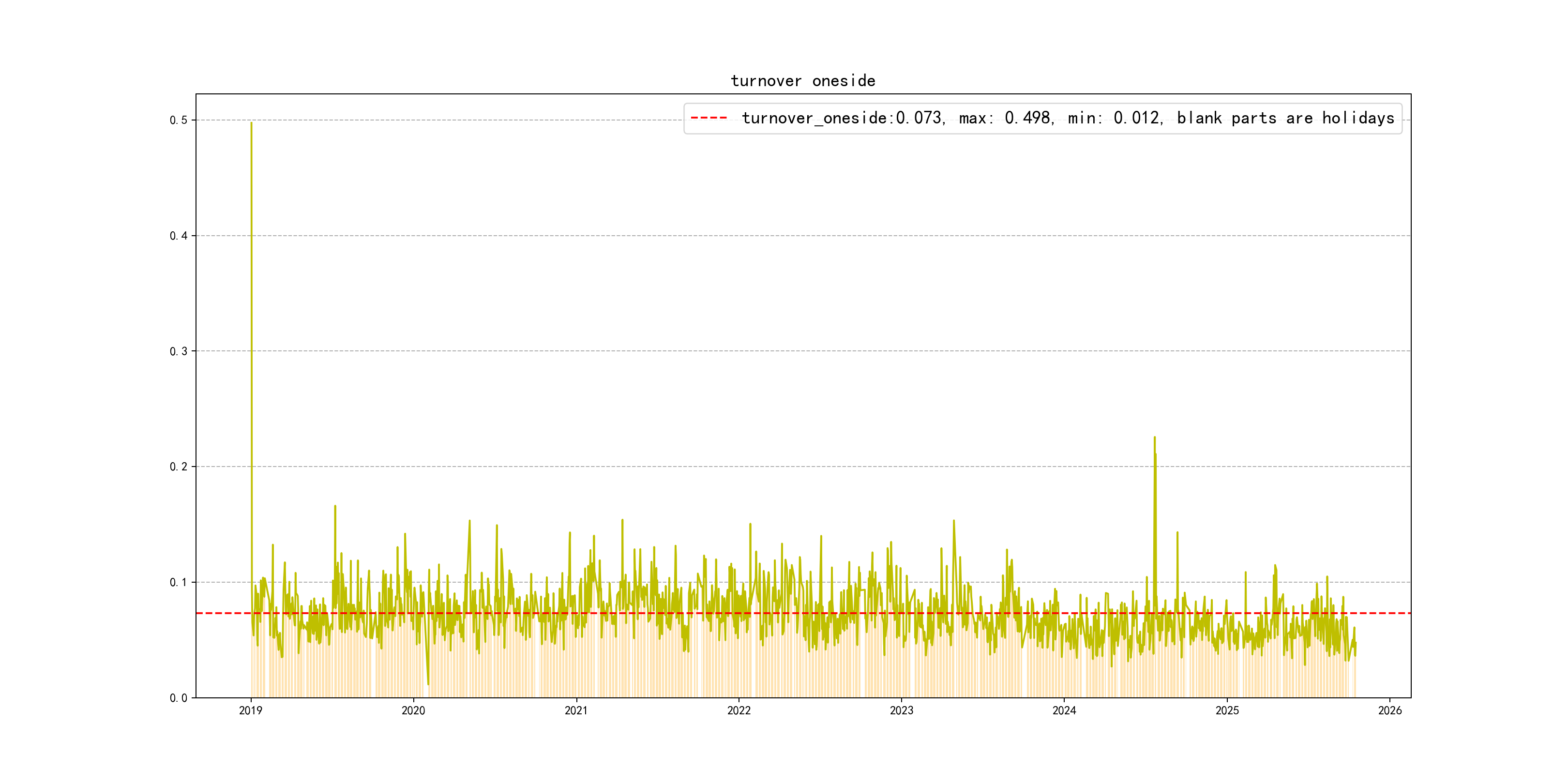Click the 0.1 y-axis tick label
Viewport: 1568px width, 784px height.
(179, 583)
